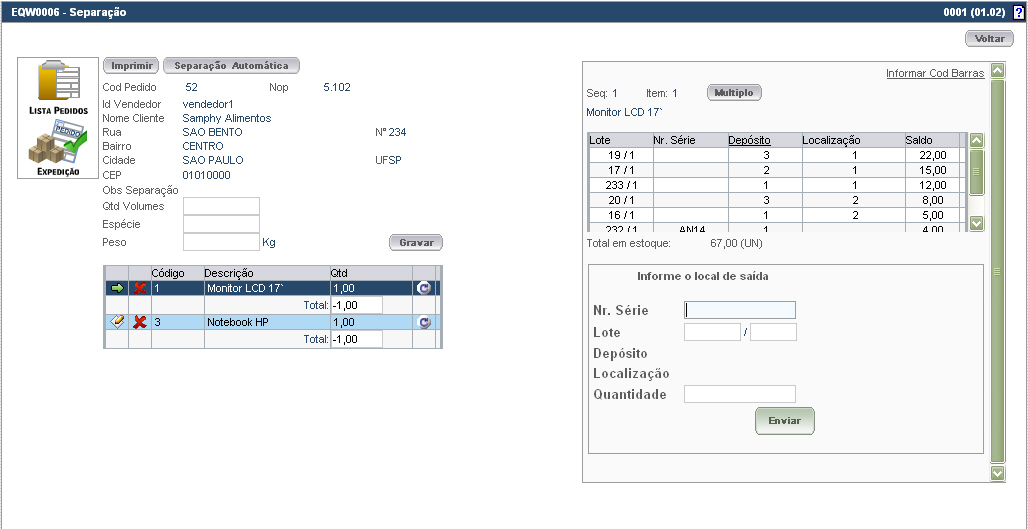Image resolution: width=1028 pixels, height=529 pixels.
Task: Click the Imprimir button
Action: pos(131,66)
